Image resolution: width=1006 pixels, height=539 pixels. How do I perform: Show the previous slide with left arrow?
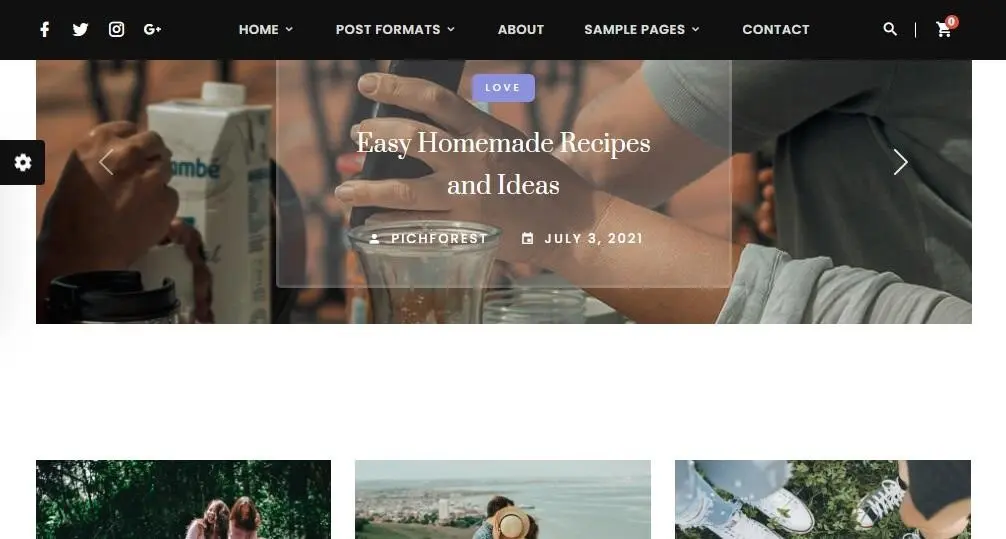107,162
